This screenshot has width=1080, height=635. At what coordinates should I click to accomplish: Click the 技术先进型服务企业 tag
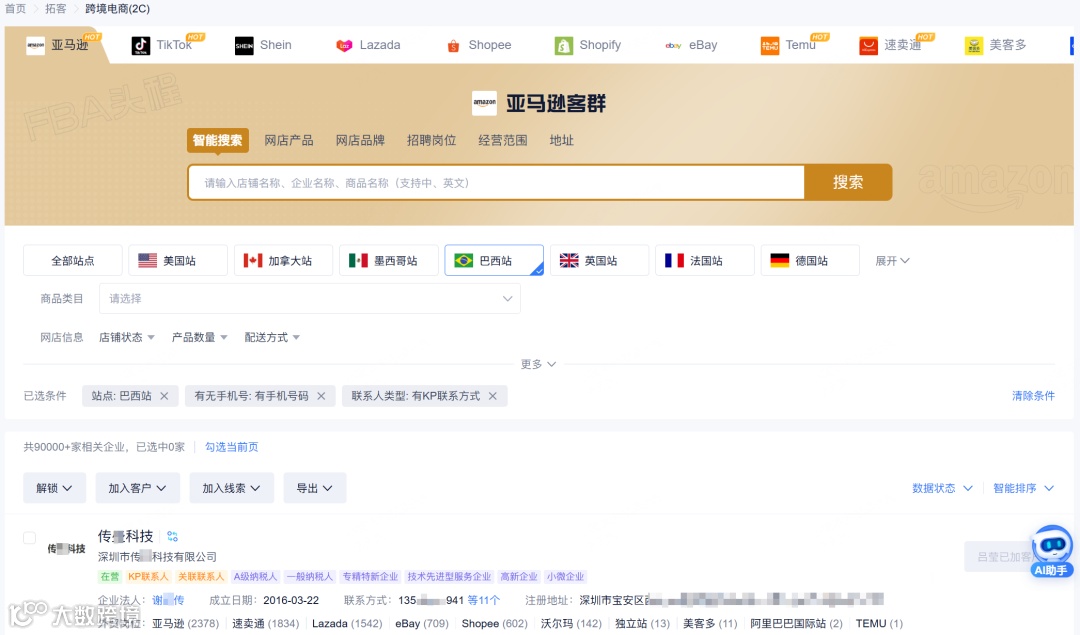(449, 577)
